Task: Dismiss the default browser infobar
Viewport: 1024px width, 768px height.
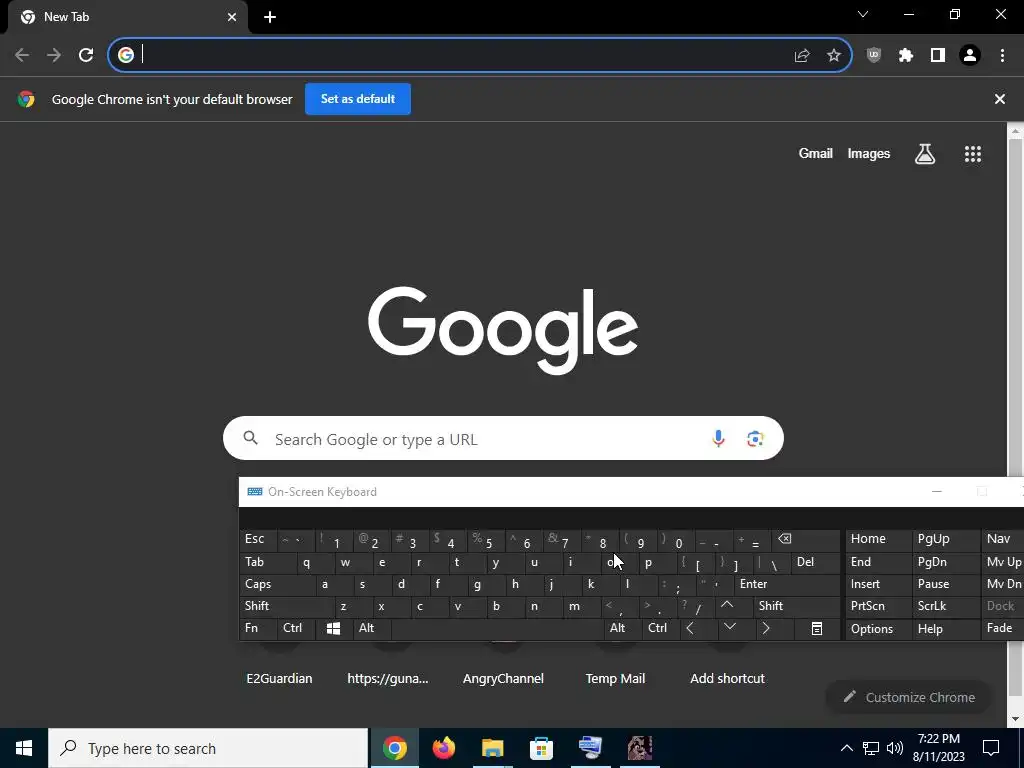Action: (x=1000, y=99)
